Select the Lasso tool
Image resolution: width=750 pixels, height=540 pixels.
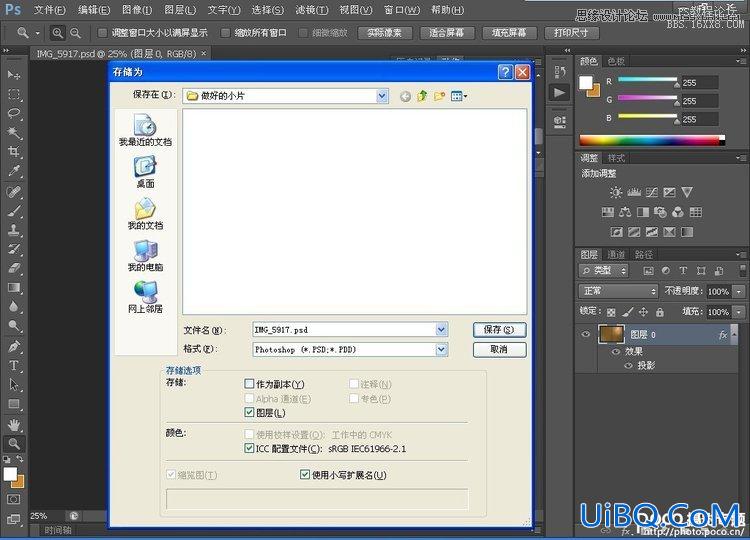pyautogui.click(x=14, y=113)
